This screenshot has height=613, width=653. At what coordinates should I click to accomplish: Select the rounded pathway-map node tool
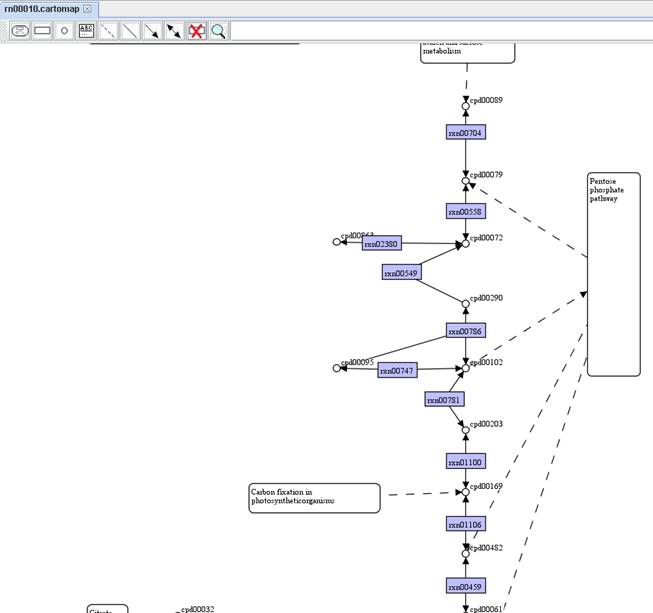tap(20, 31)
